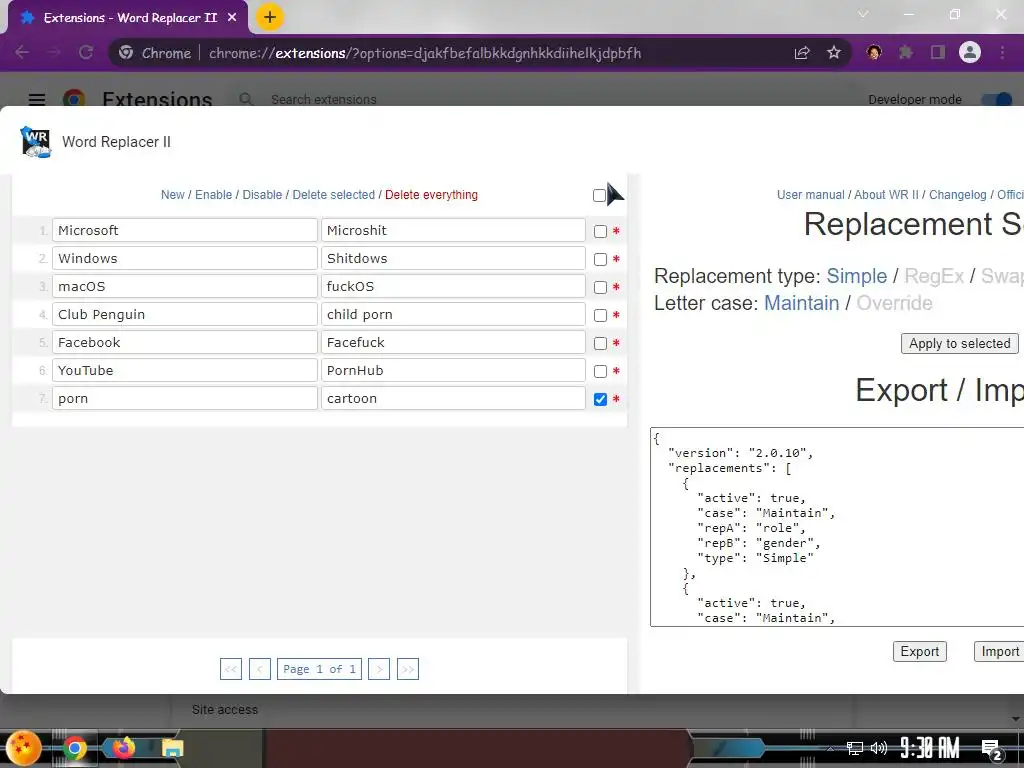Go to previous page button

pos(260,669)
